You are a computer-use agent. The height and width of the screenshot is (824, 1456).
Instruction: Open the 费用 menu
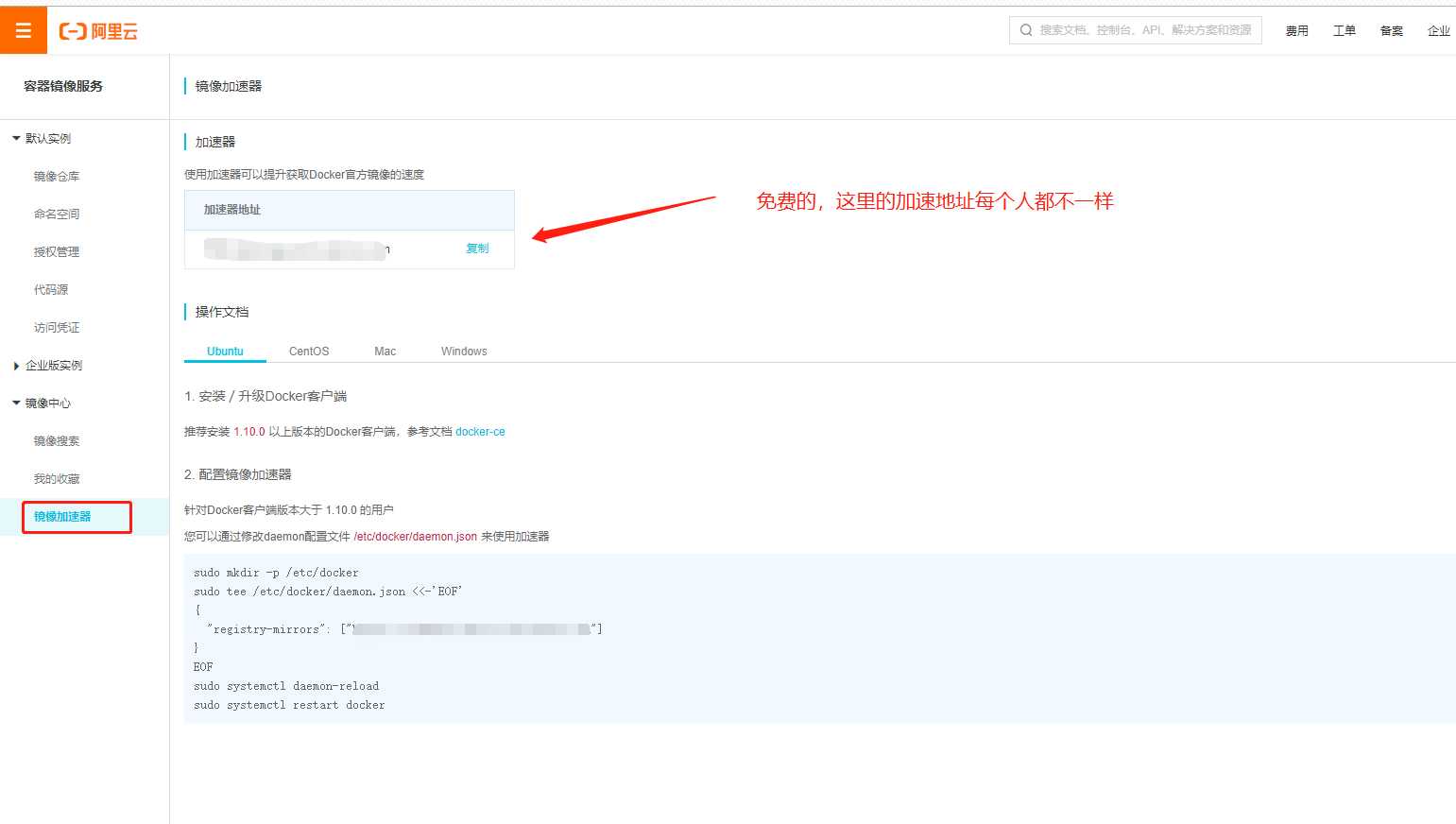[x=1297, y=31]
